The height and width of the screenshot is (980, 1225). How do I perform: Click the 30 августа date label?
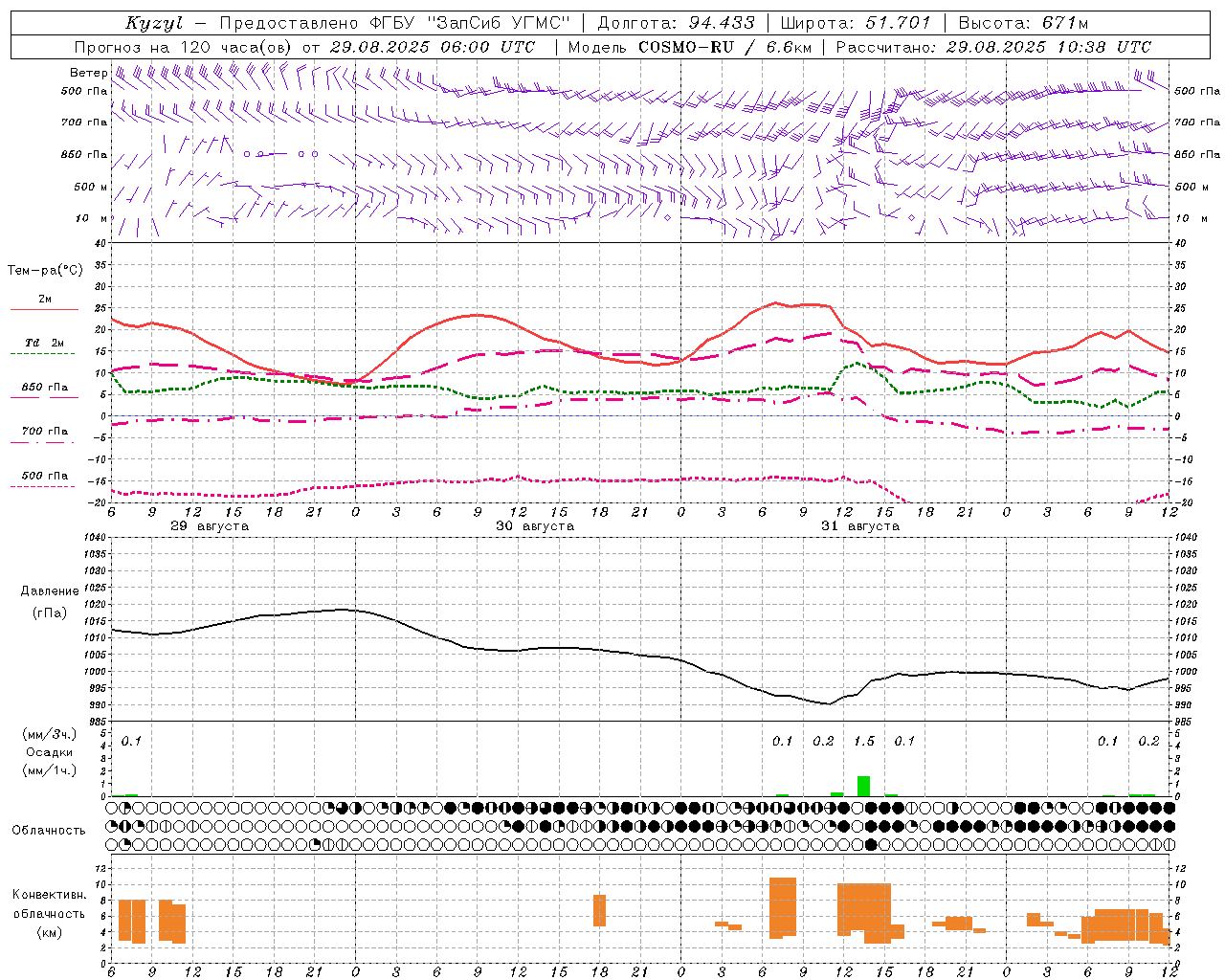click(x=535, y=526)
